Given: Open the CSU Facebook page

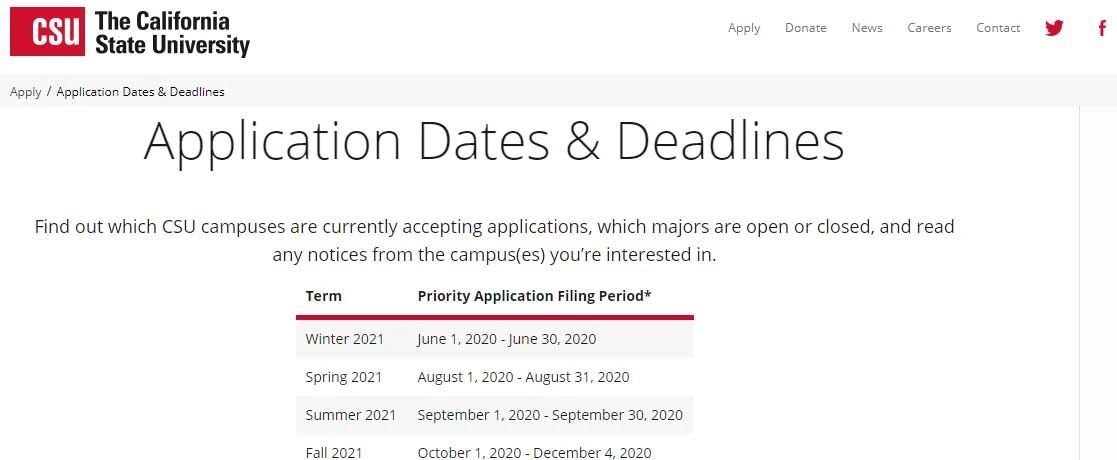Looking at the screenshot, I should tap(1101, 28).
